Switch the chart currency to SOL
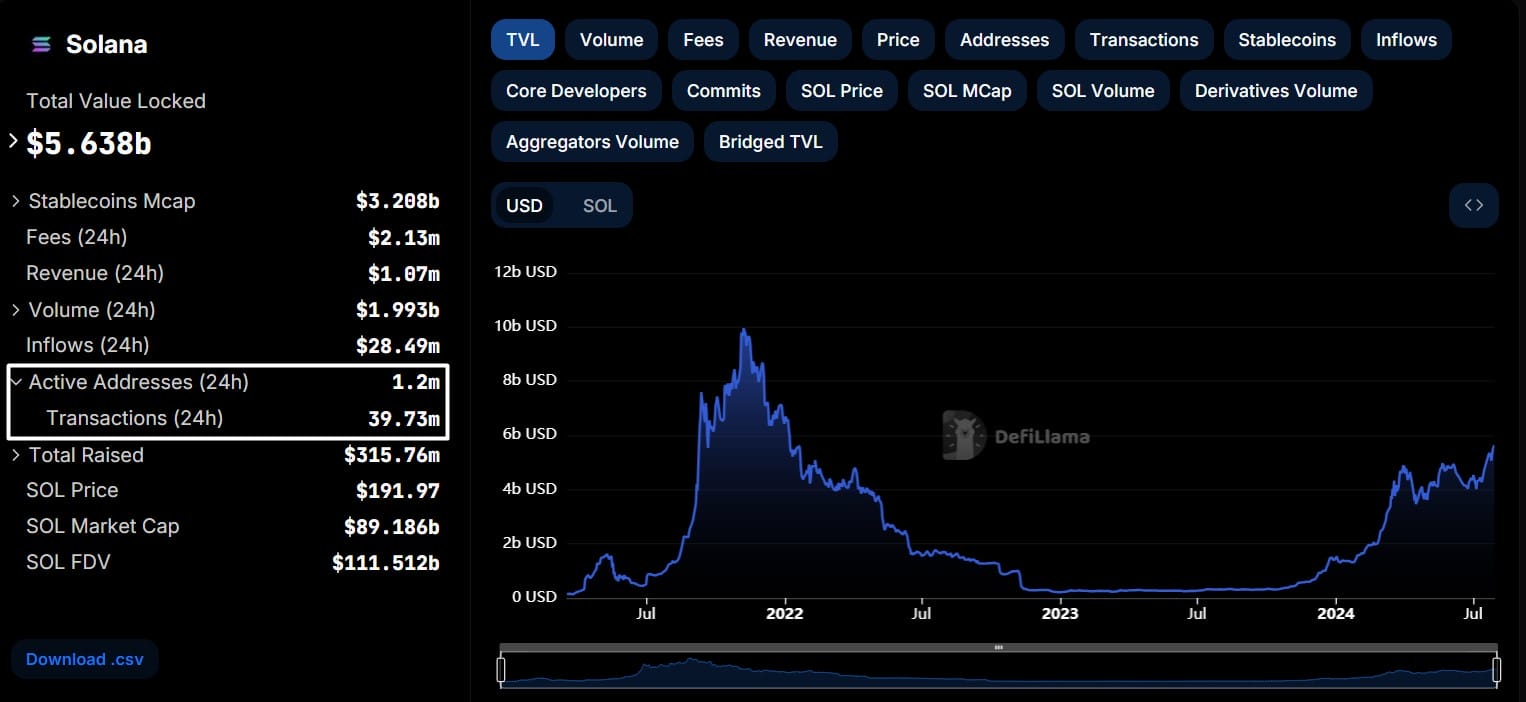Viewport: 1526px width, 702px height. 599,205
